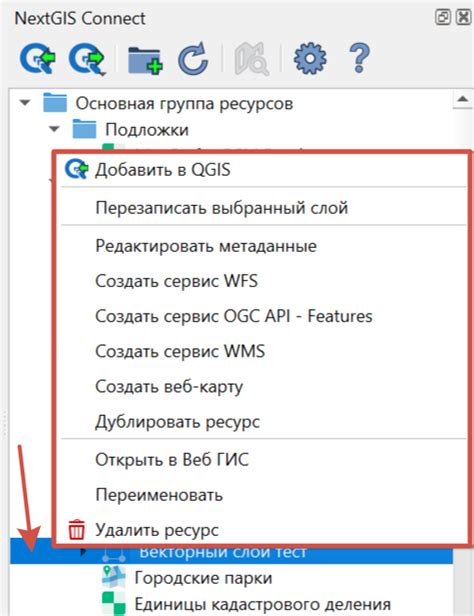Open the help question mark icon
The width and height of the screenshot is (474, 616).
(359, 59)
